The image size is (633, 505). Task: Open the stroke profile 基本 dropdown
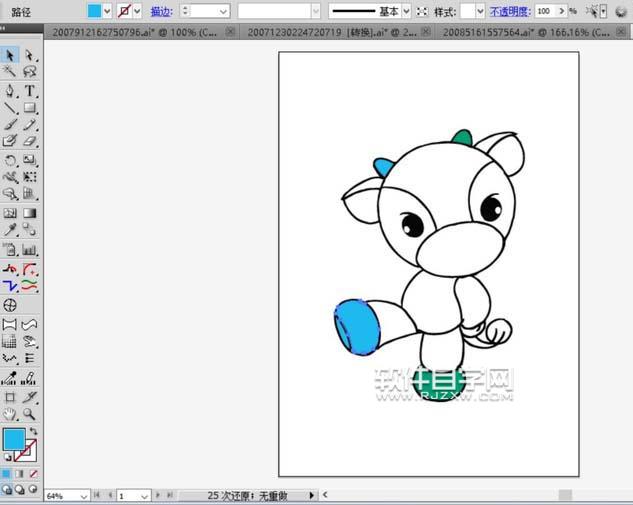406,11
